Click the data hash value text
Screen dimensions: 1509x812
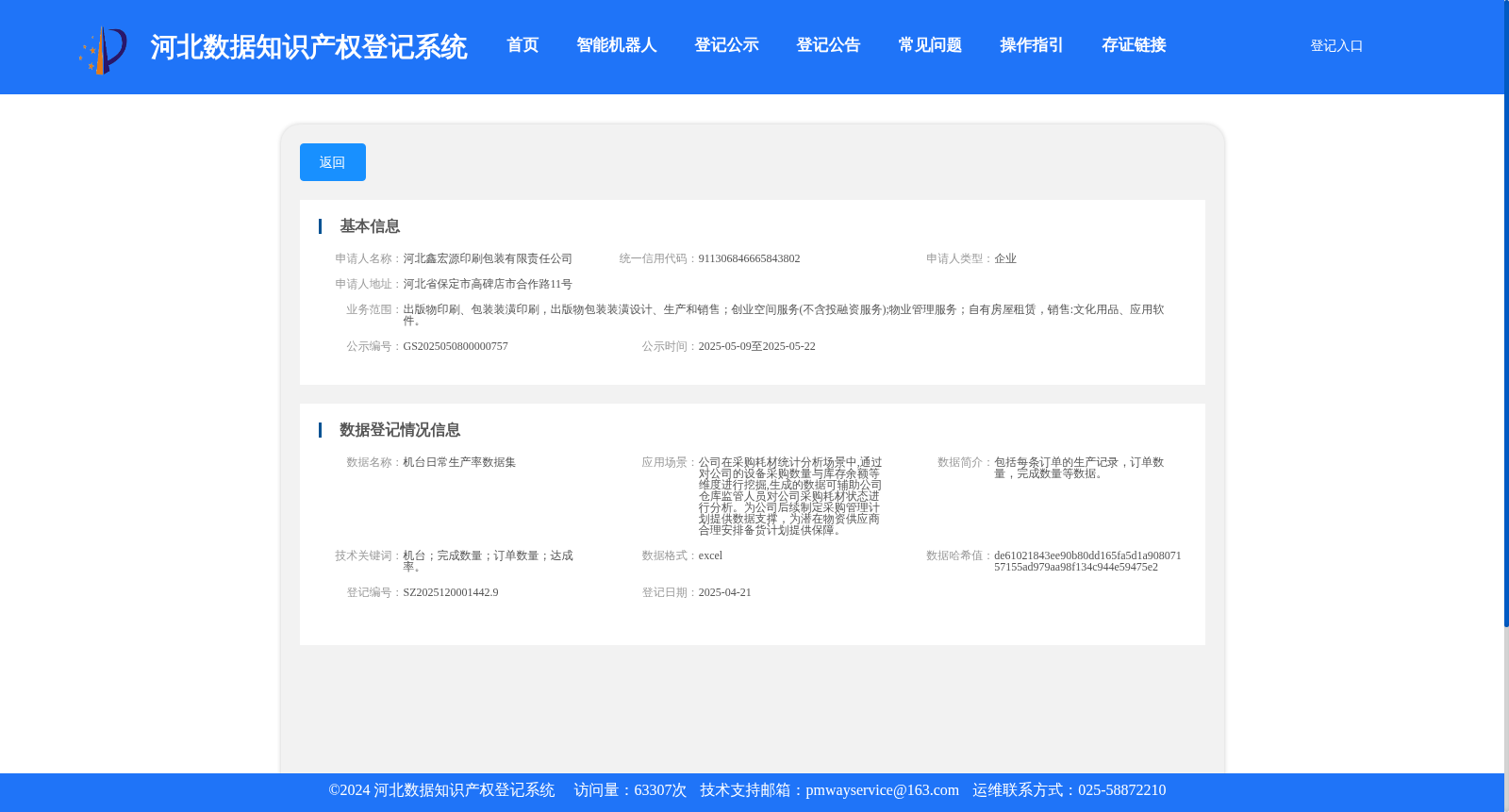(x=1087, y=561)
